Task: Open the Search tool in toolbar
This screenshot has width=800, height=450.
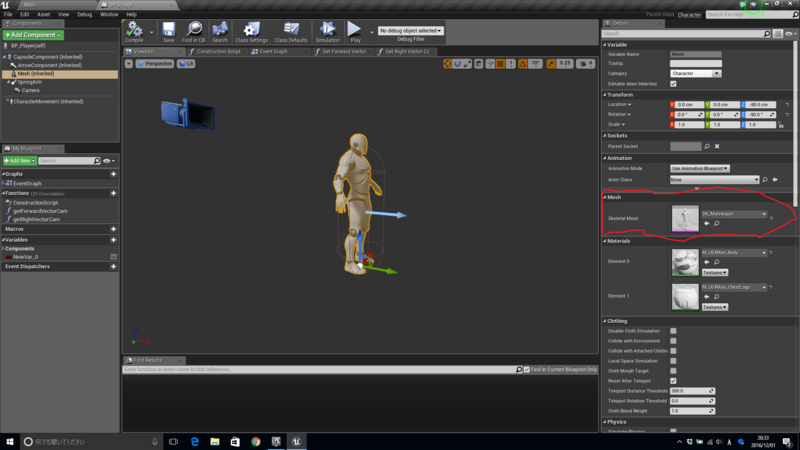Action: tap(220, 32)
